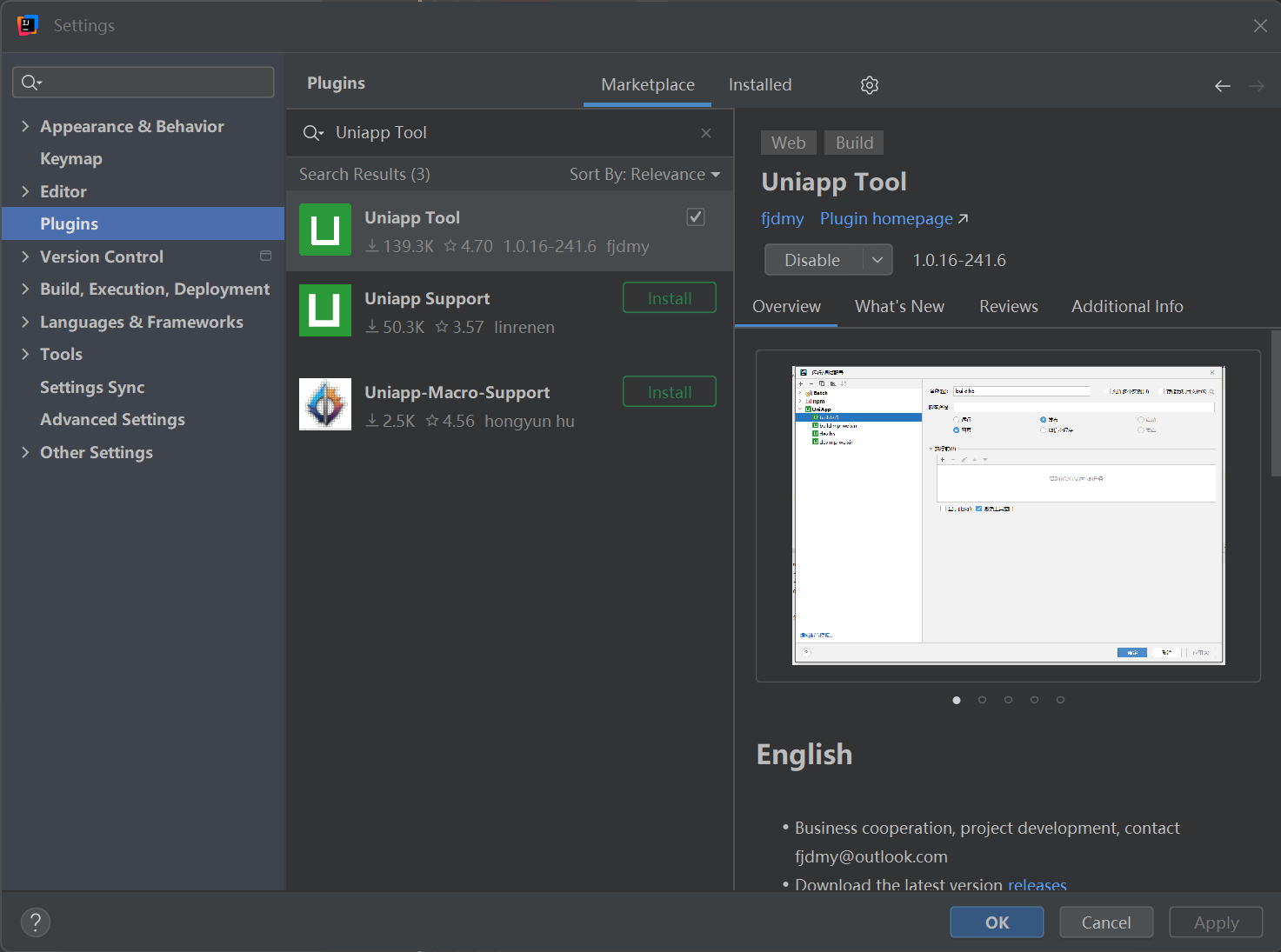Click the plugin overview vertical scrollbar
The image size is (1281, 952).
(1276, 403)
